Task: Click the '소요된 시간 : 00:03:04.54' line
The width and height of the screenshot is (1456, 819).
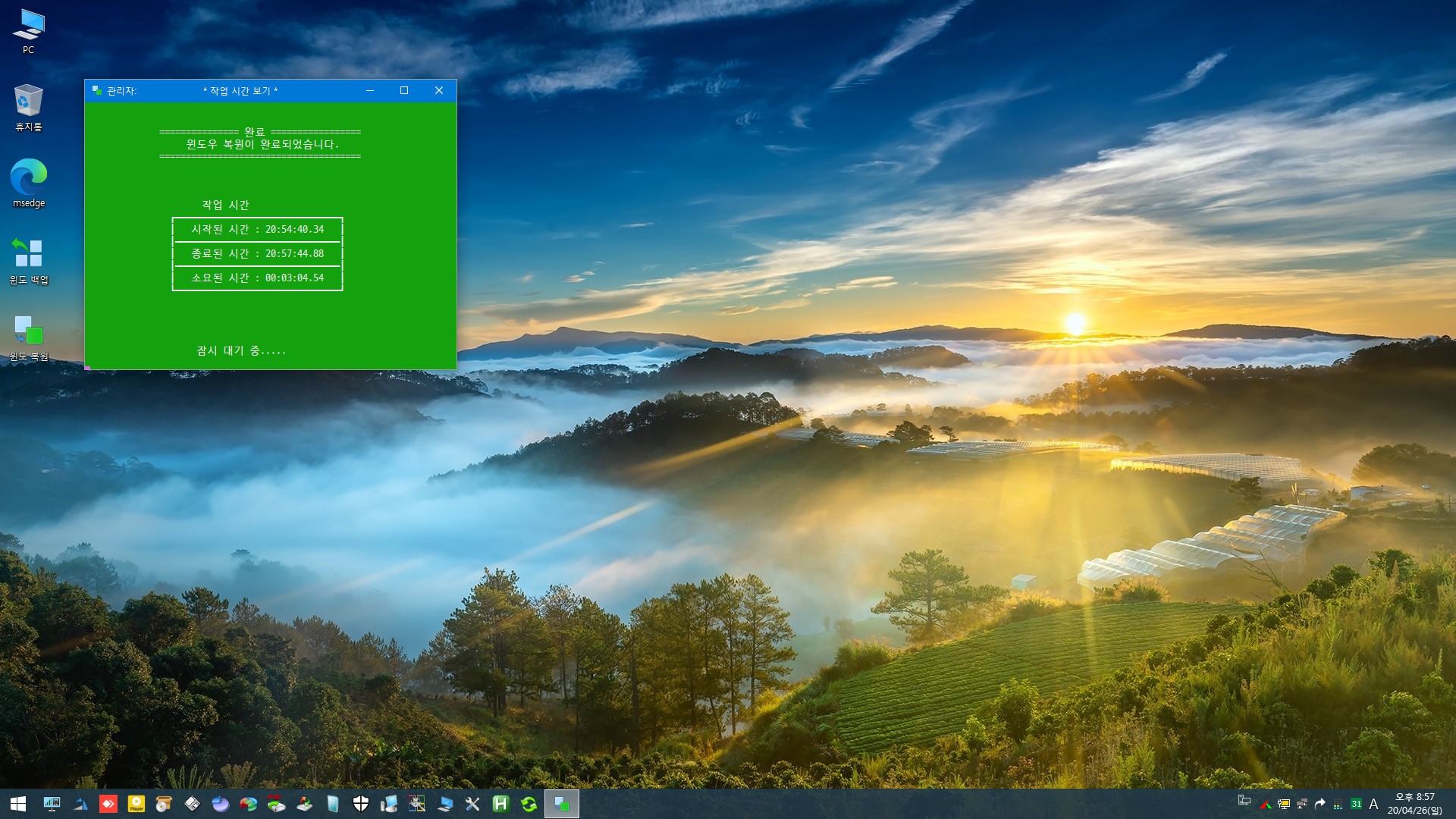Action: 258,278
